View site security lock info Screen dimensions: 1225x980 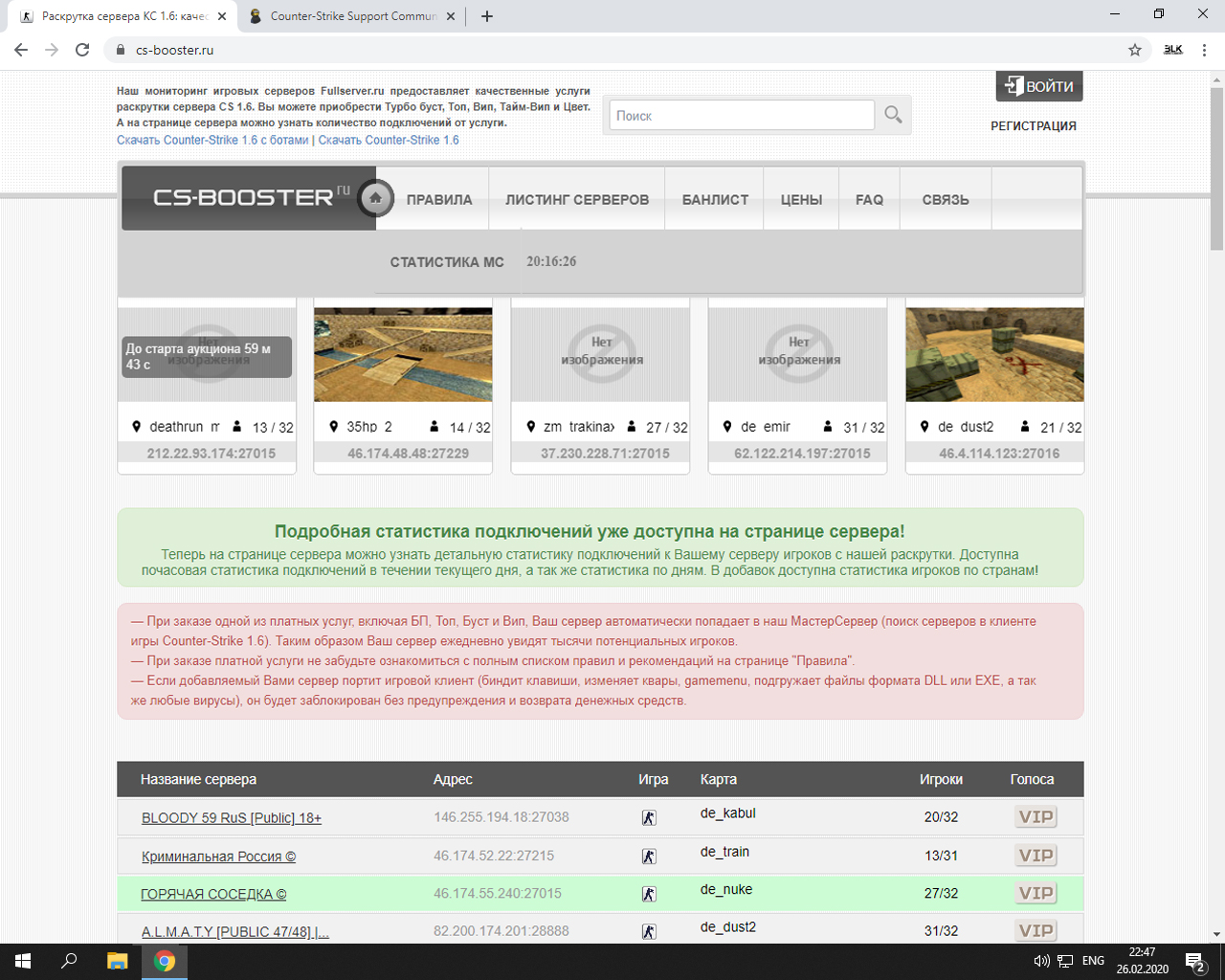point(120,50)
